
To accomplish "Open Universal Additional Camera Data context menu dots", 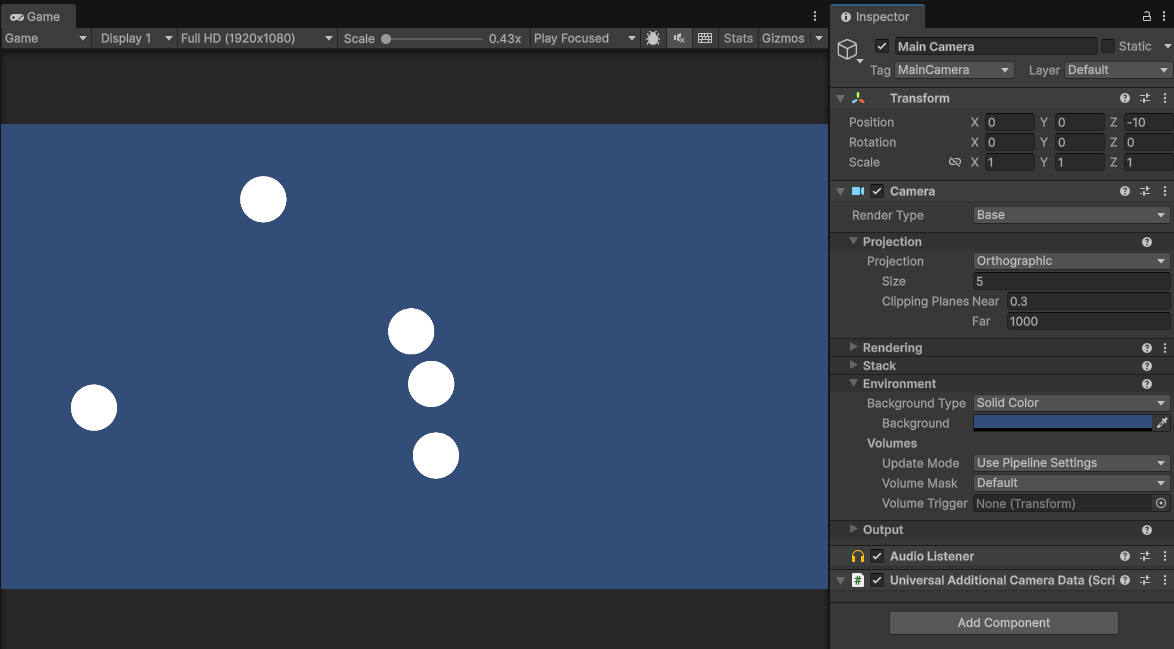I will 1164,580.
